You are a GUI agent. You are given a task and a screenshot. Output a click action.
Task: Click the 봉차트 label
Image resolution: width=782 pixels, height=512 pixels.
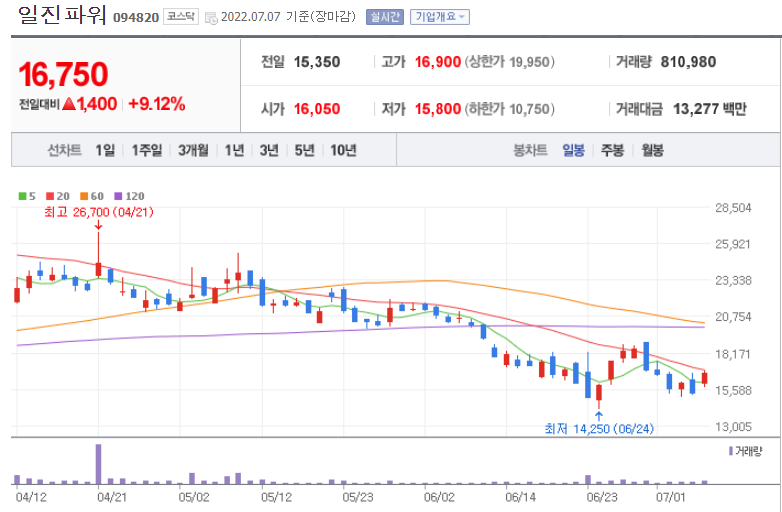click(531, 150)
